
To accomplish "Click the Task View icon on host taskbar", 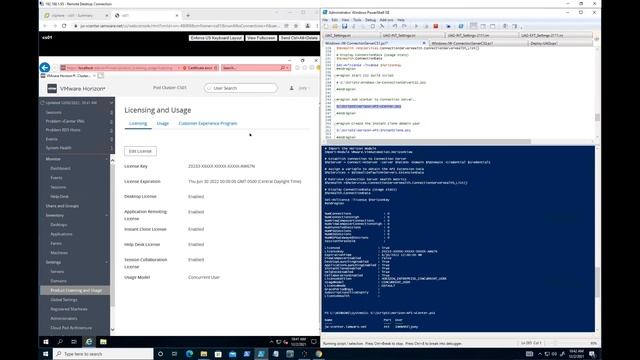I will [x=175, y=354].
